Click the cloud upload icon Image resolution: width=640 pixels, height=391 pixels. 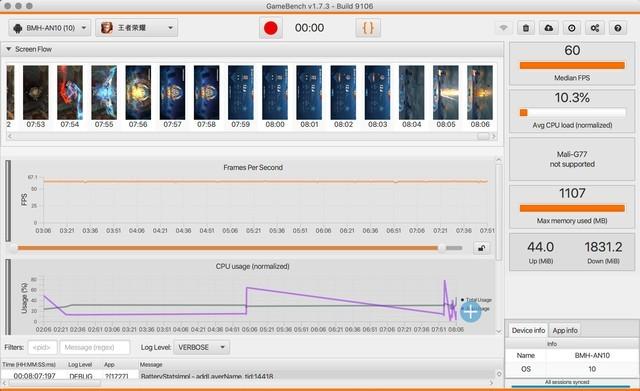(549, 28)
